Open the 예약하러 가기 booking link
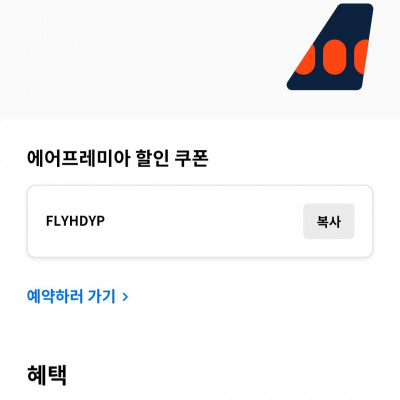 pos(77,296)
